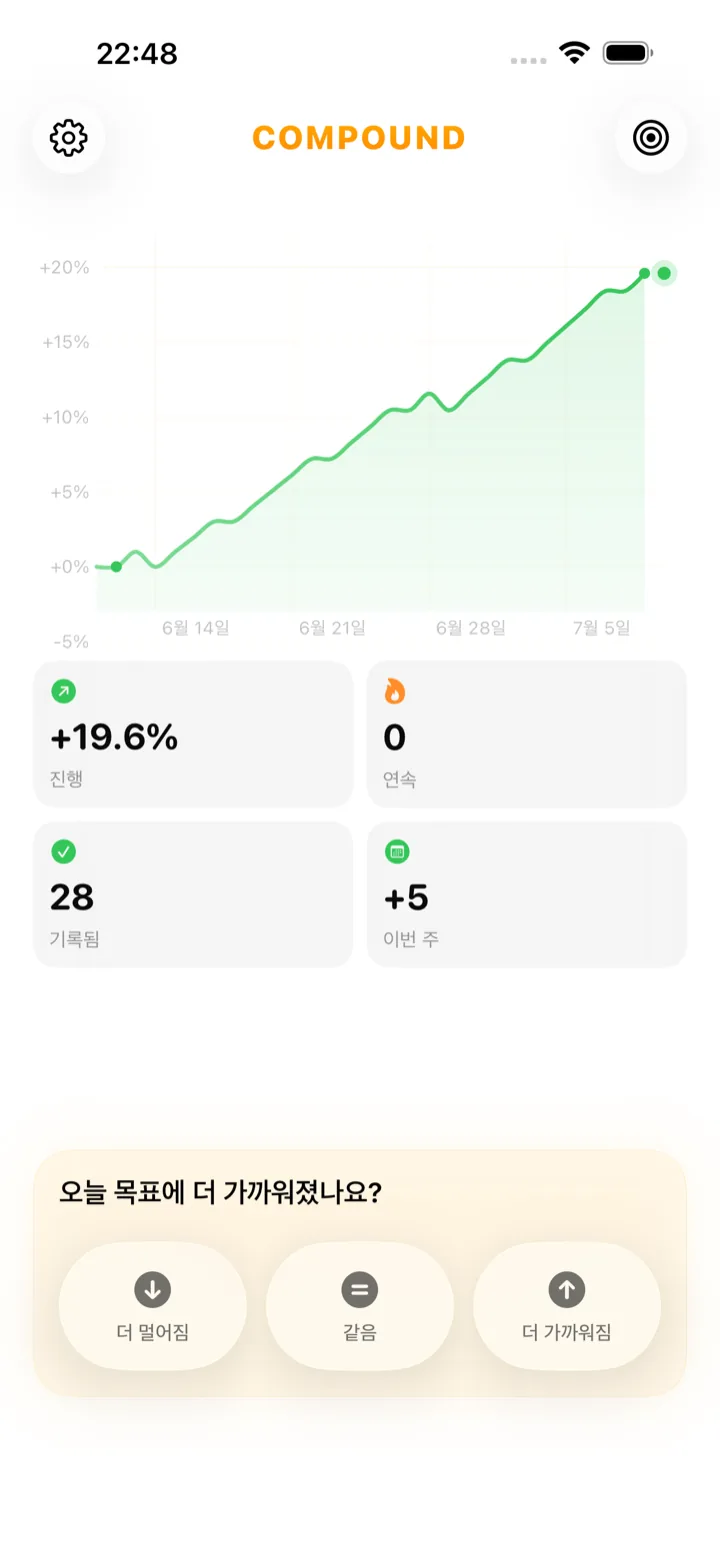This screenshot has height=1564, width=720.
Task: Tap the COMPOUND title at top
Action: click(359, 138)
